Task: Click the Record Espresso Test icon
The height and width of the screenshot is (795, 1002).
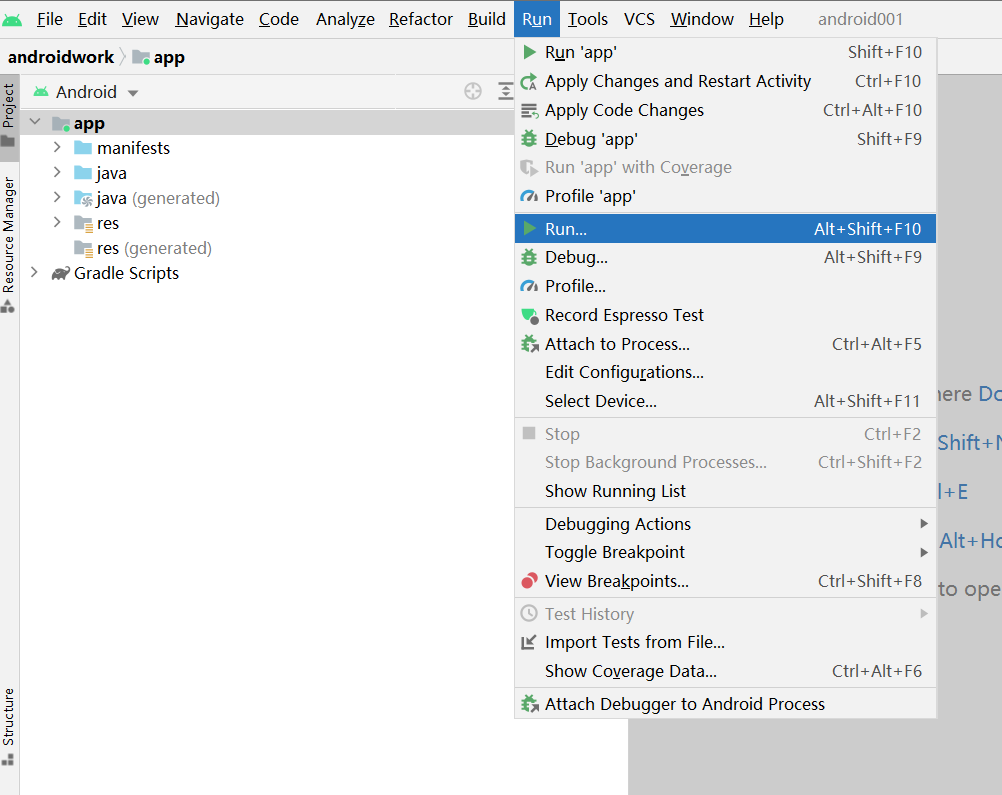Action: (x=530, y=316)
